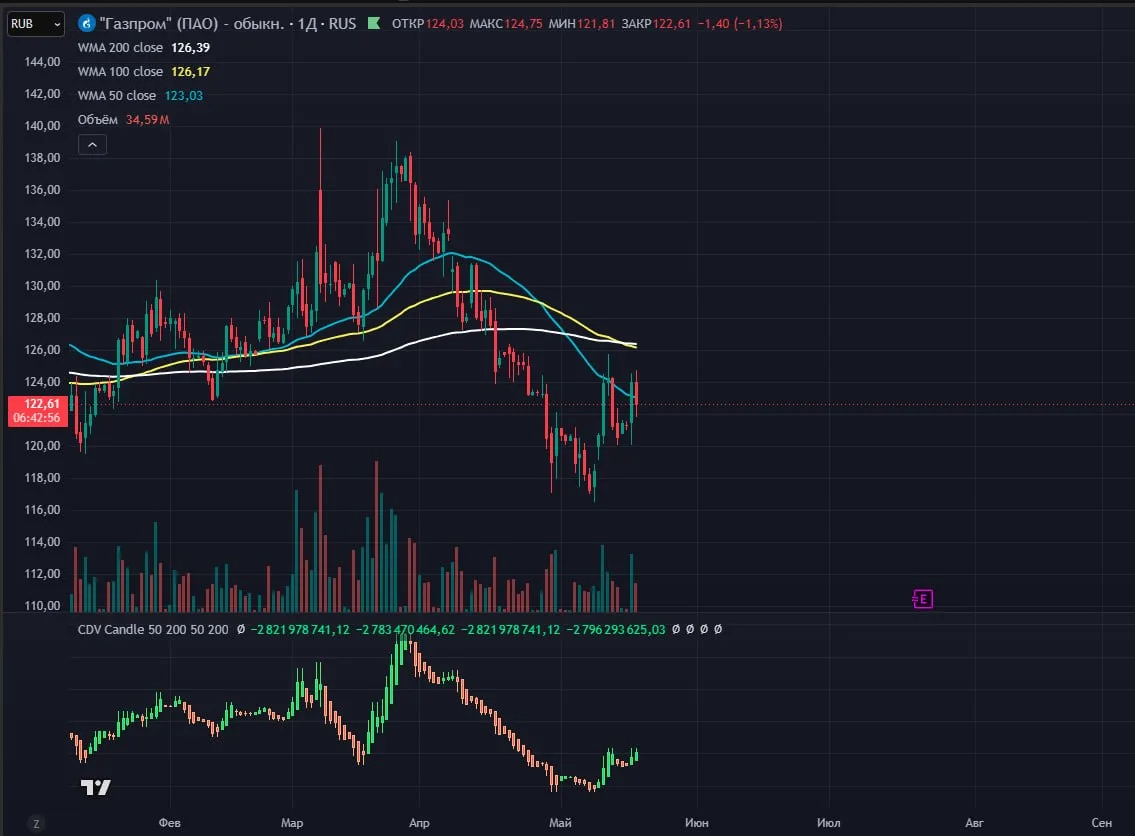
Task: Open the RUB currency dropdown
Action: tap(35, 24)
